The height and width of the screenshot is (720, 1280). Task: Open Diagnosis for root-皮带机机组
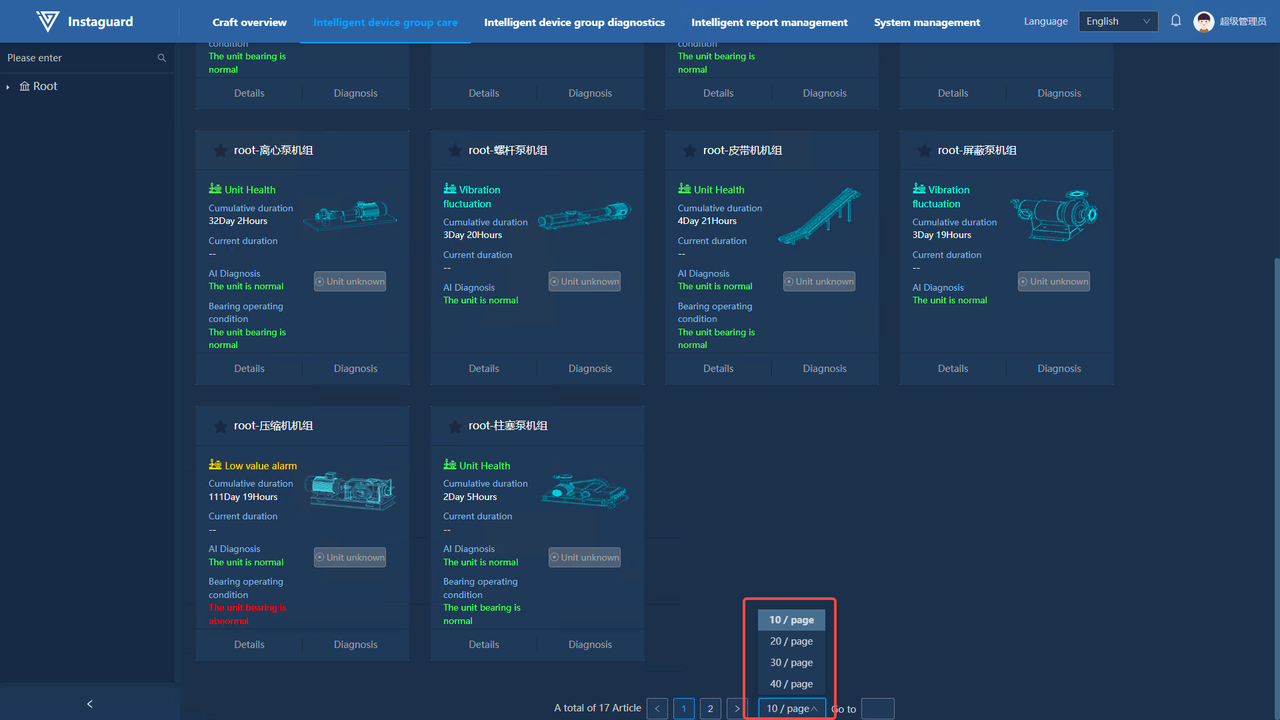pos(825,369)
